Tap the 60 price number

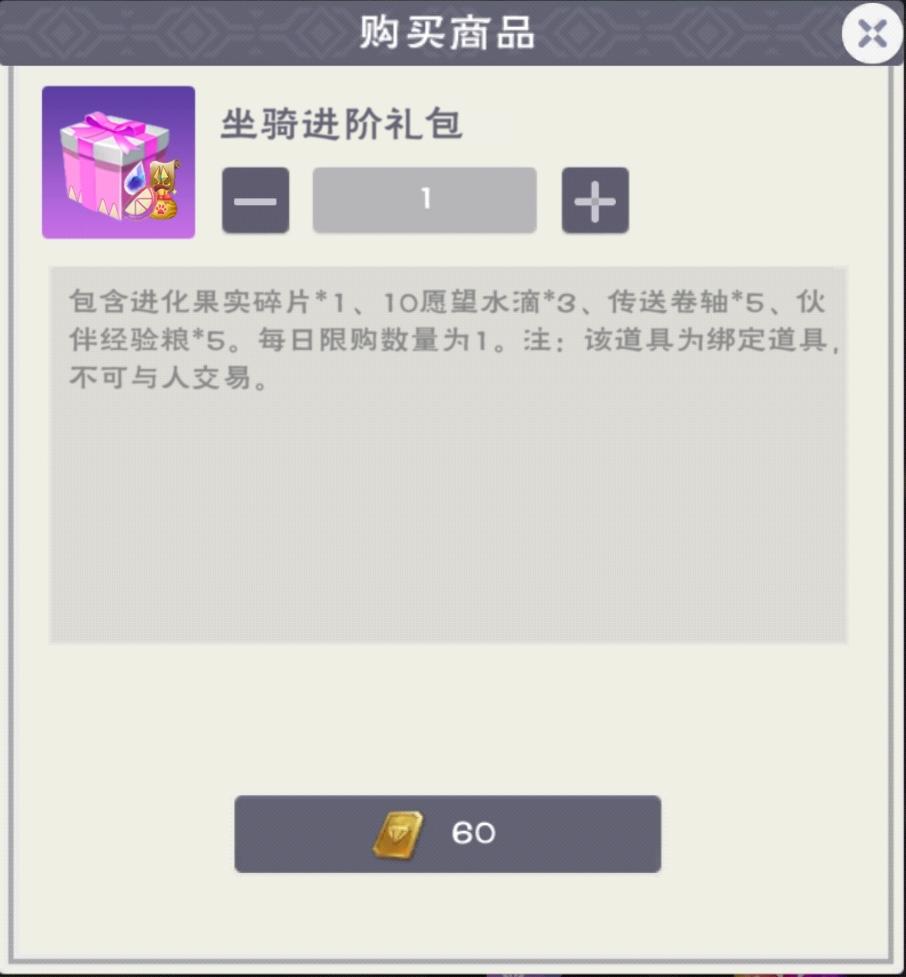pyautogui.click(x=473, y=833)
